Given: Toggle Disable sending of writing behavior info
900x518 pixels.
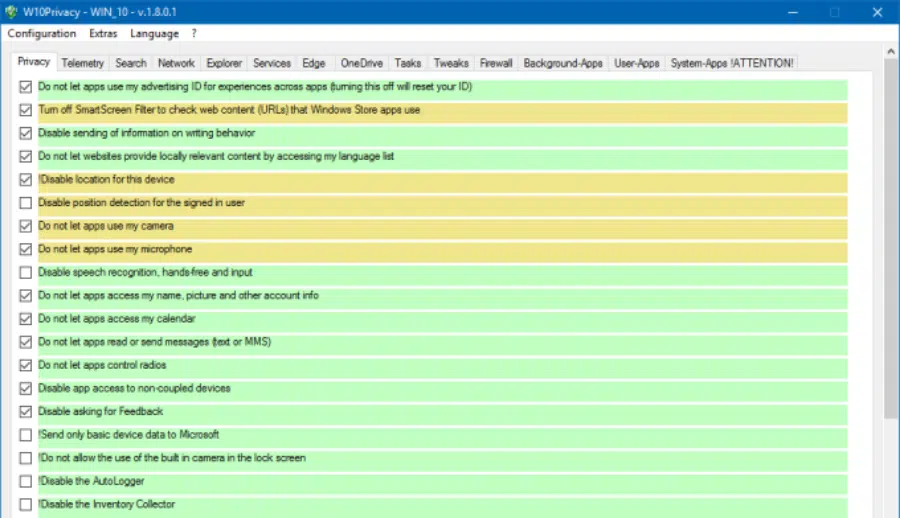Looking at the screenshot, I should point(25,133).
